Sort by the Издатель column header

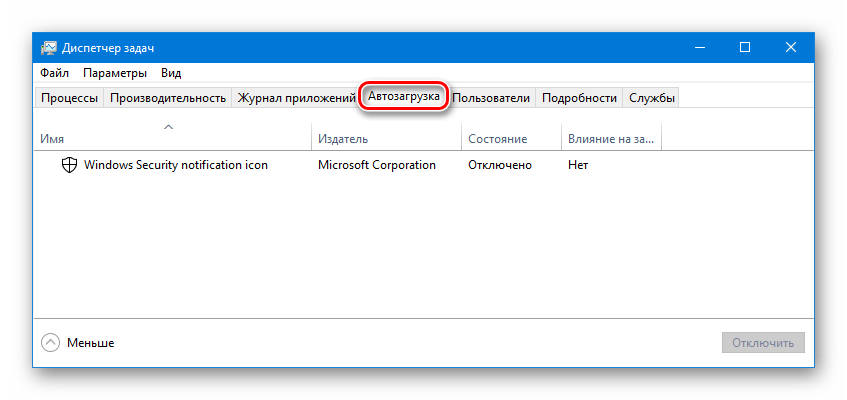(387, 136)
